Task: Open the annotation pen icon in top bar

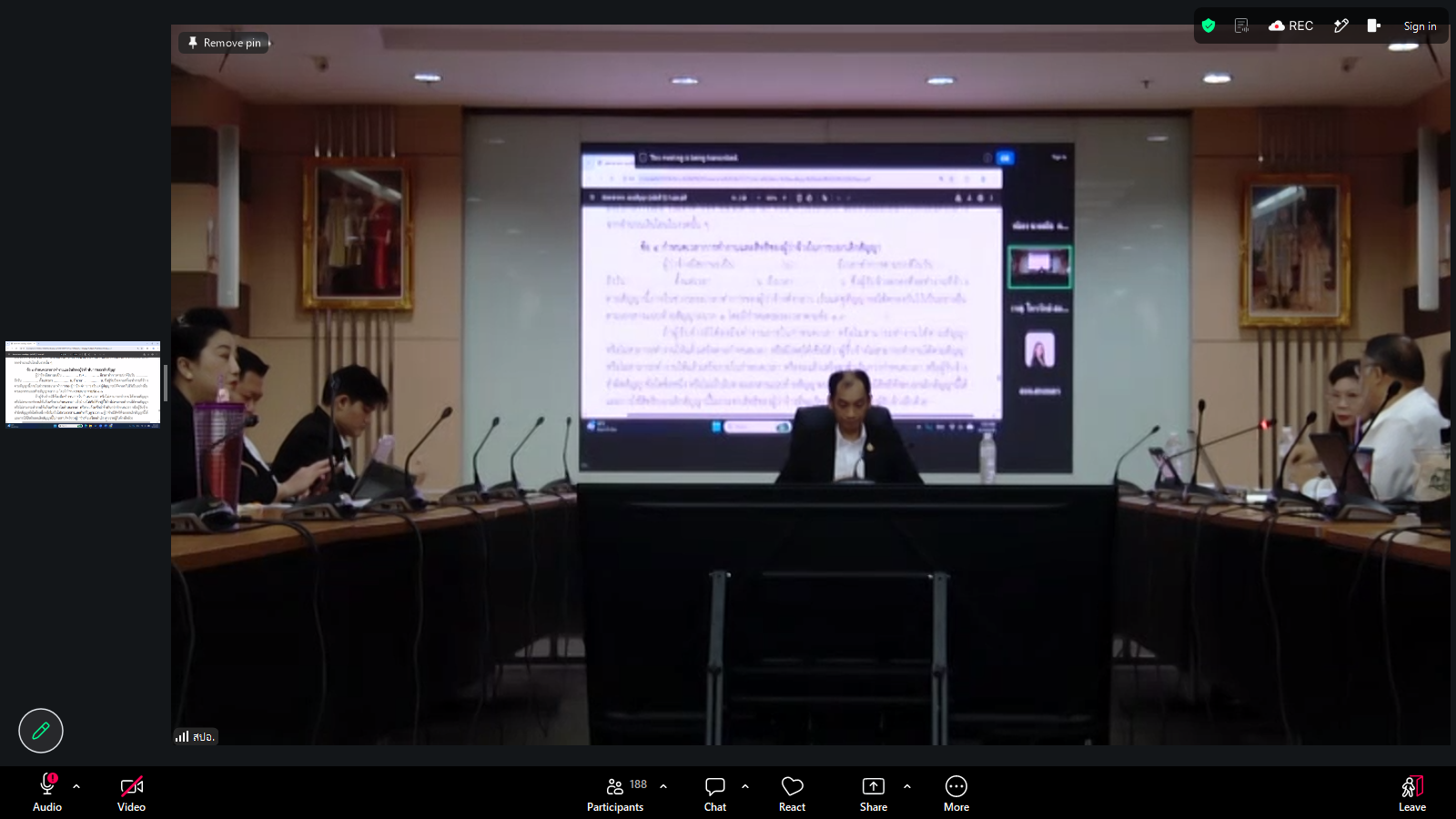Action: click(1341, 25)
